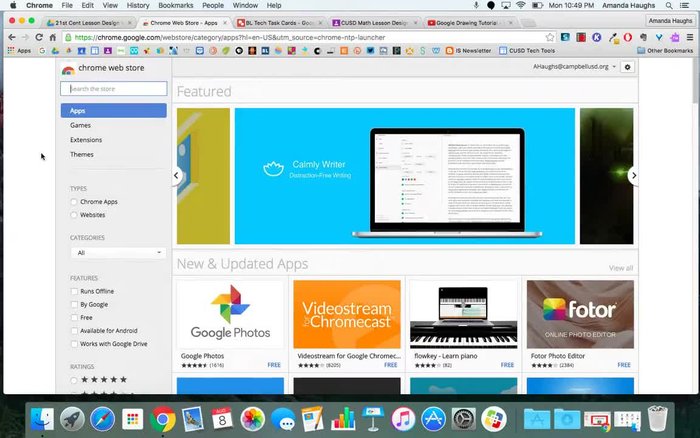
Task: Expand the Categories dropdown showing All
Action: click(119, 253)
